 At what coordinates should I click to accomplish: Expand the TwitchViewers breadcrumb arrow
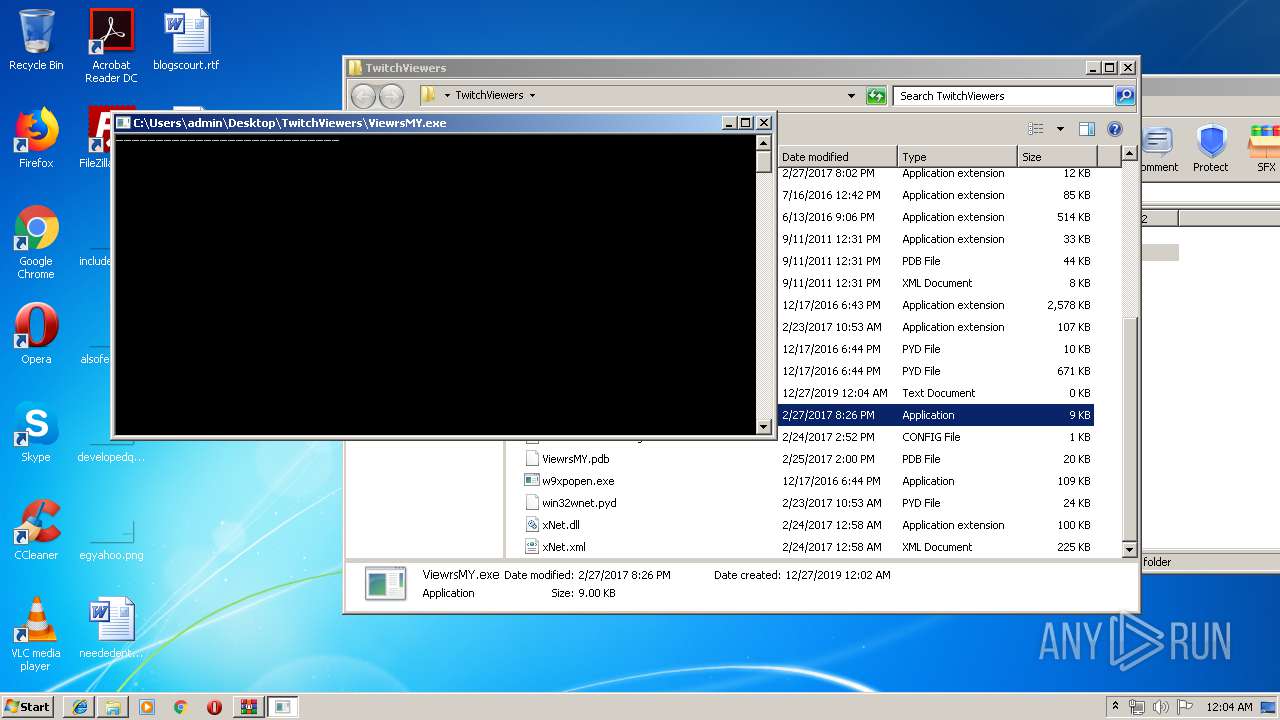(532, 96)
